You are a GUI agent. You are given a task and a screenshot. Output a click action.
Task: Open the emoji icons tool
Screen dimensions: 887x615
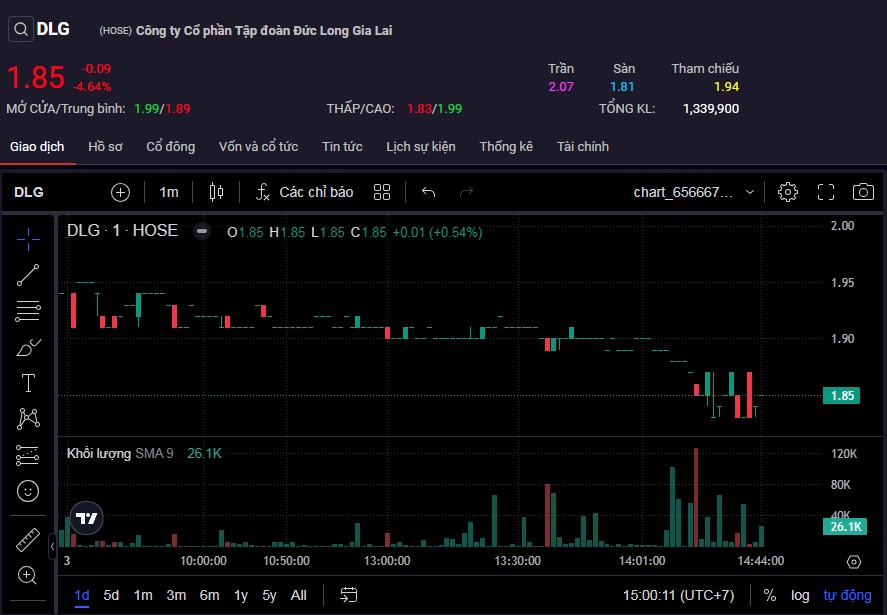click(28, 491)
